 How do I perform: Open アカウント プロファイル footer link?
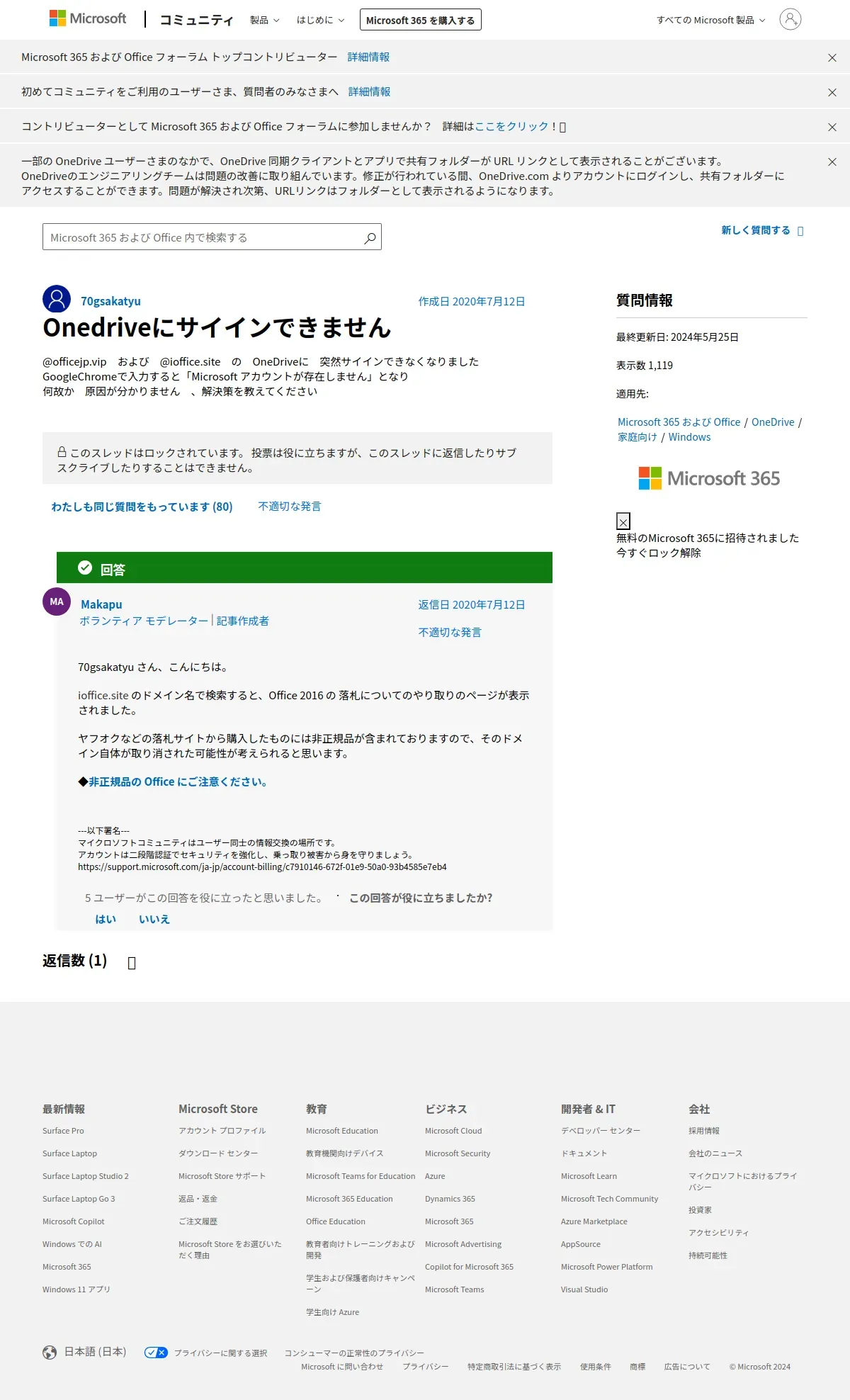[222, 1131]
